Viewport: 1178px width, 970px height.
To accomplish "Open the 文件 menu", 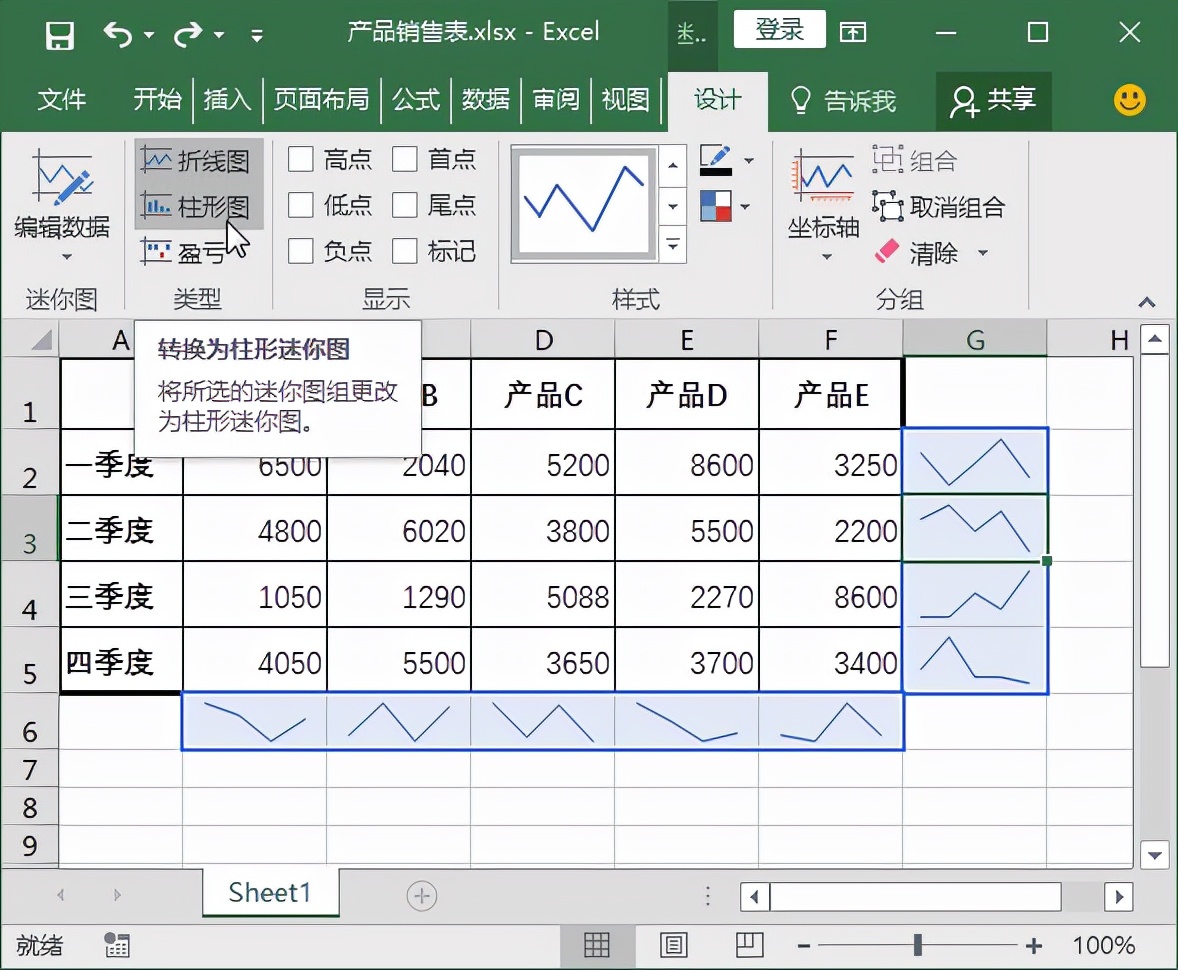I will tap(61, 100).
